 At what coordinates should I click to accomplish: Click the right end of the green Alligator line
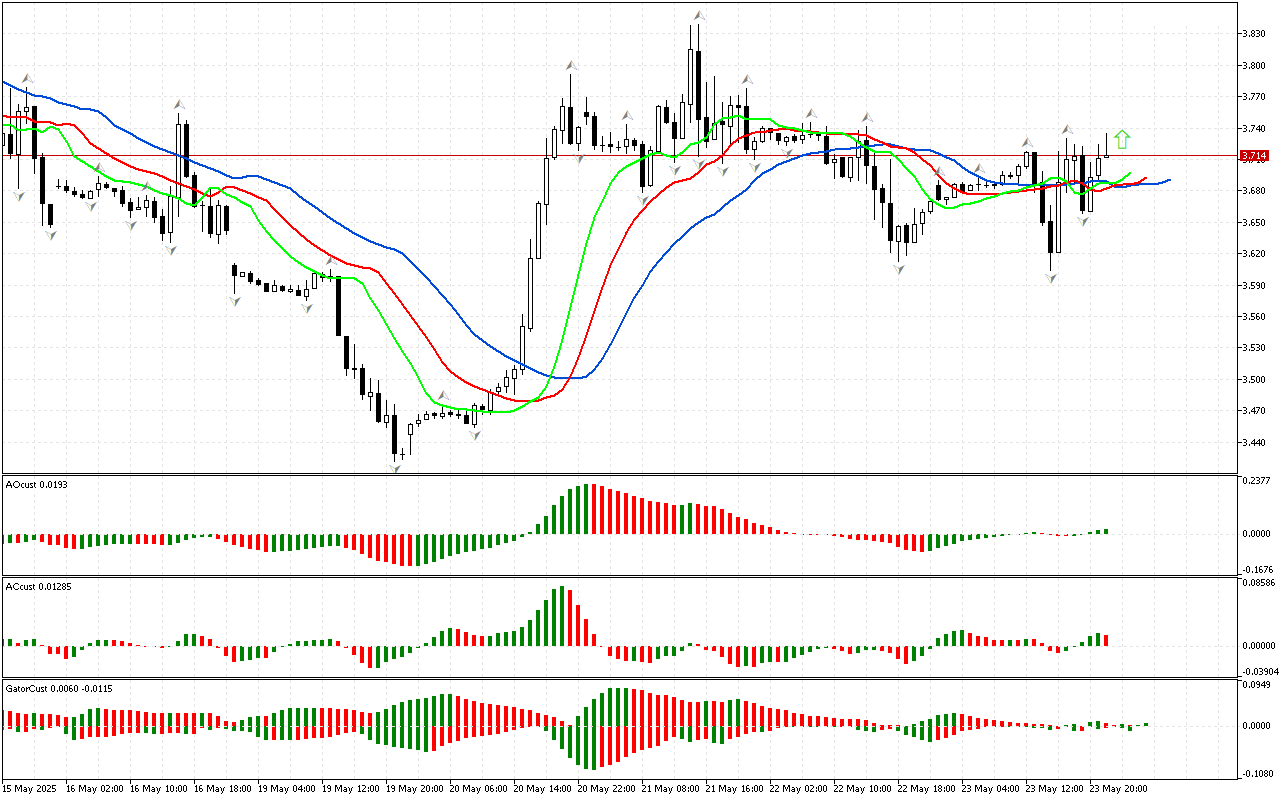coord(1128,174)
